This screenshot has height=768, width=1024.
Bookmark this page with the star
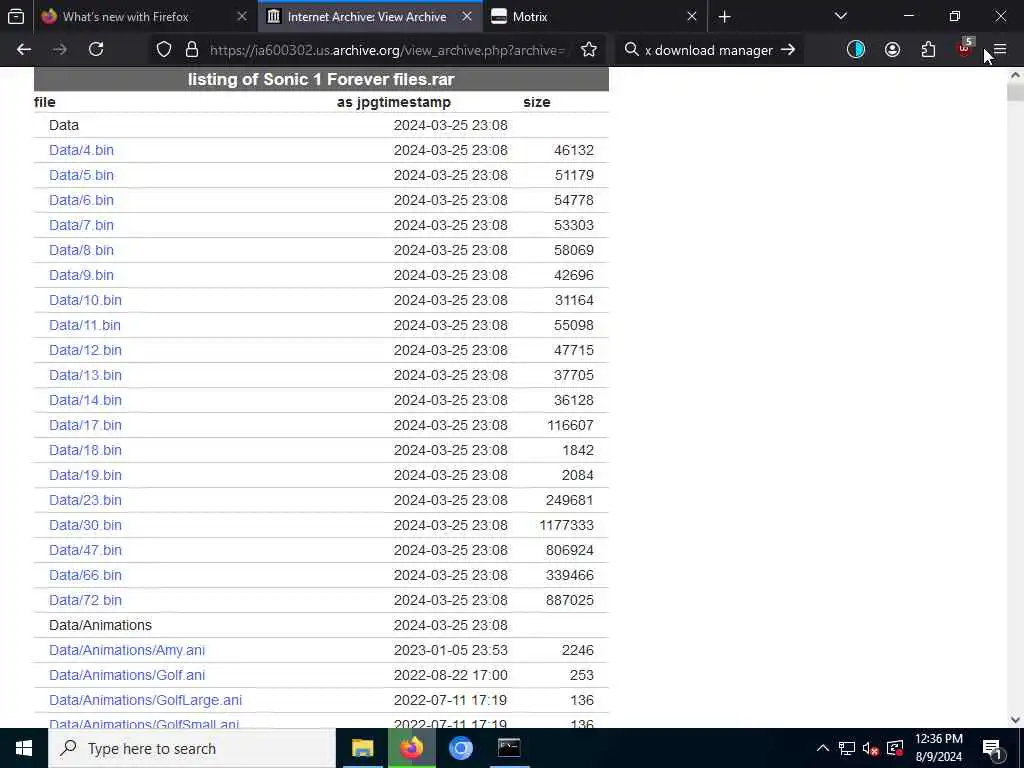589,50
